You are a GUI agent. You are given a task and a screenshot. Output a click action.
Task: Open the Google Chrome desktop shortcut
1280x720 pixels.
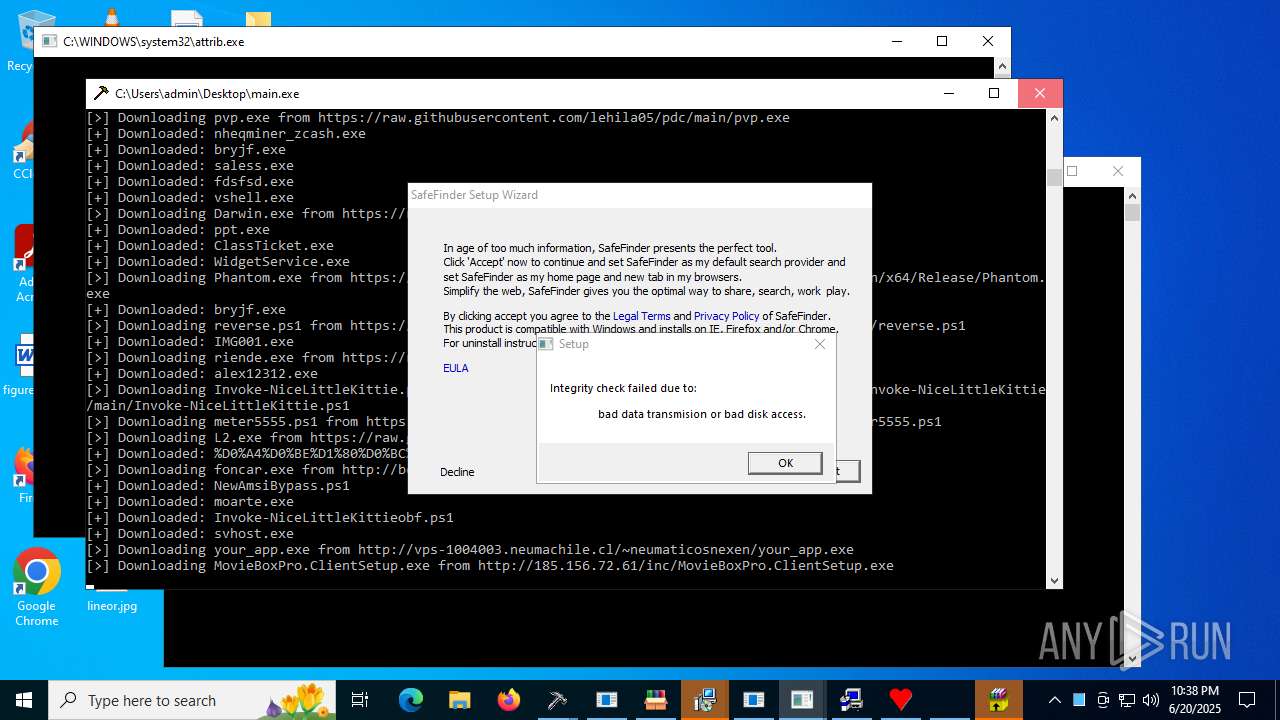[x=36, y=588]
